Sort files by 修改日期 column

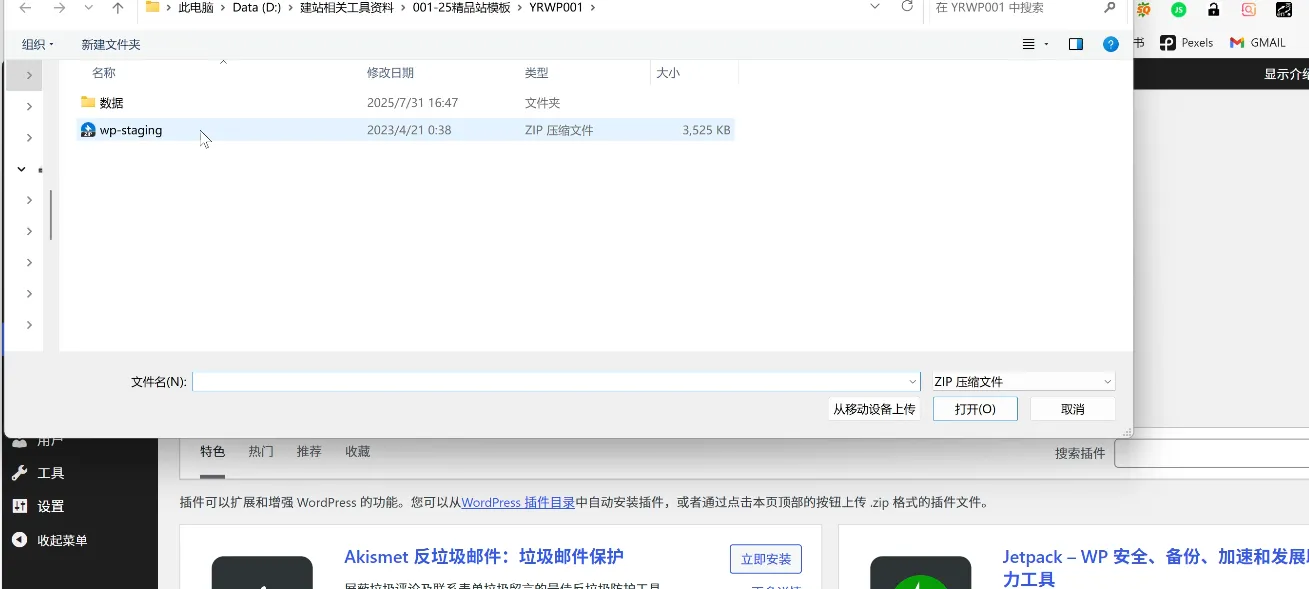pyautogui.click(x=390, y=73)
